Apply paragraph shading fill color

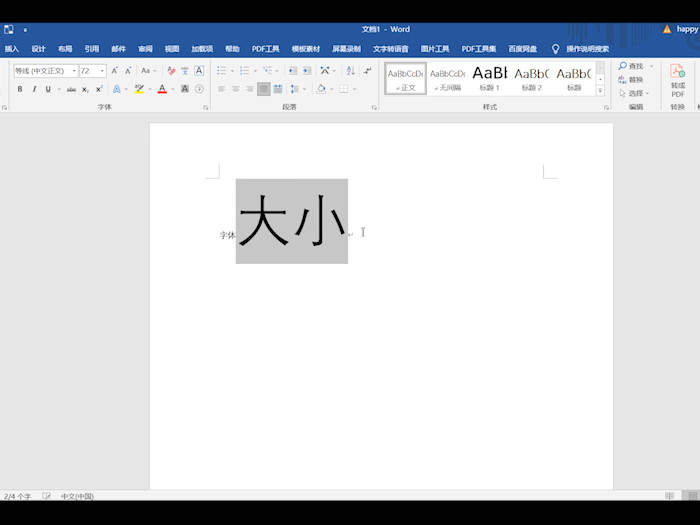point(321,89)
